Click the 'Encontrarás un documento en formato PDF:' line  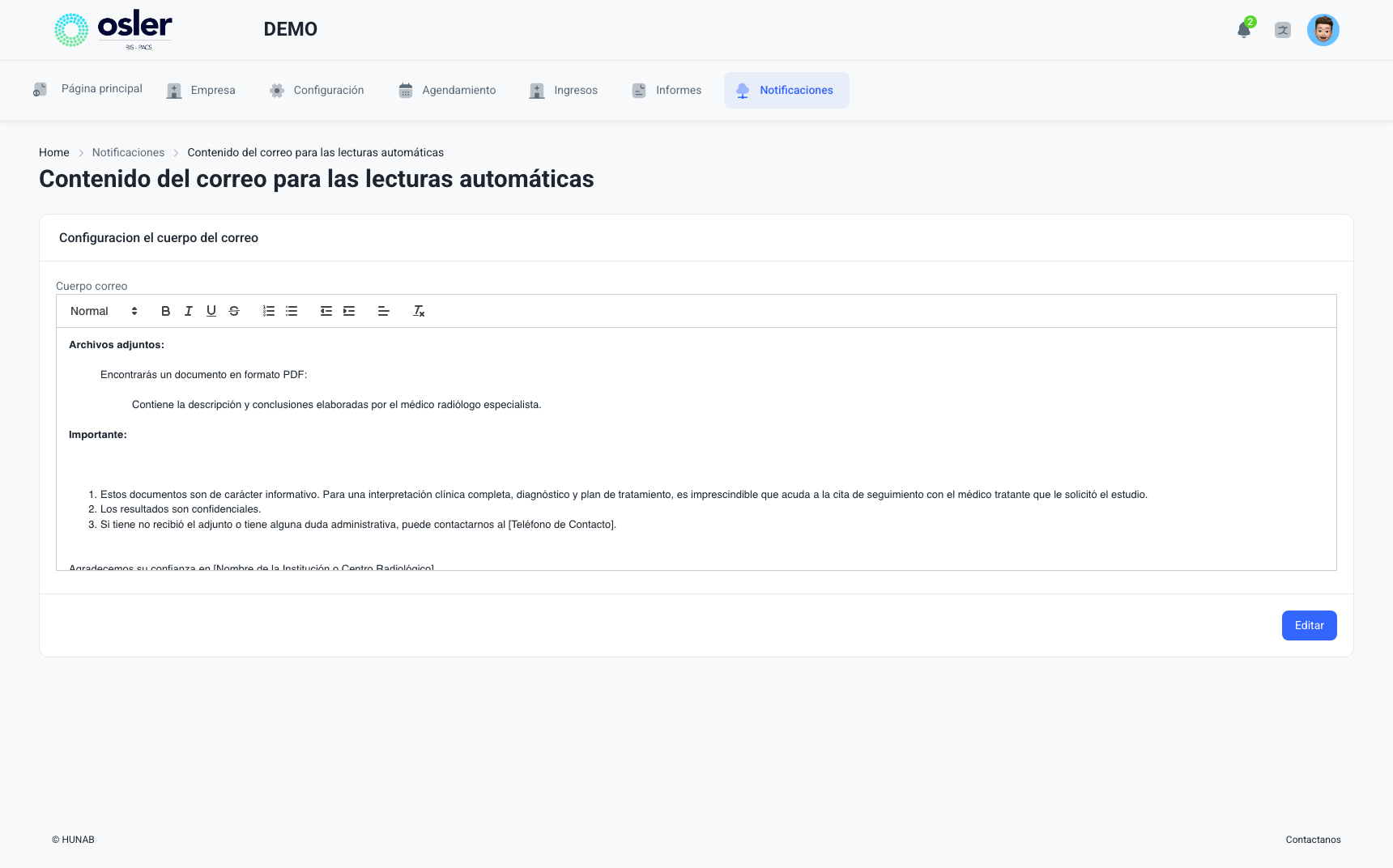click(x=204, y=375)
